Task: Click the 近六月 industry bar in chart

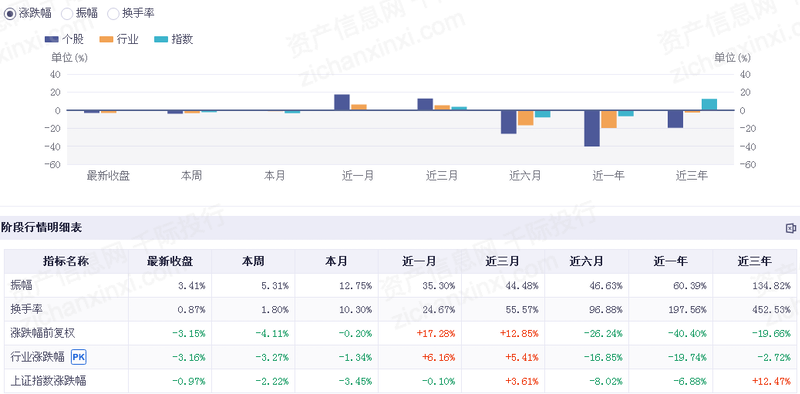Action: point(526,118)
